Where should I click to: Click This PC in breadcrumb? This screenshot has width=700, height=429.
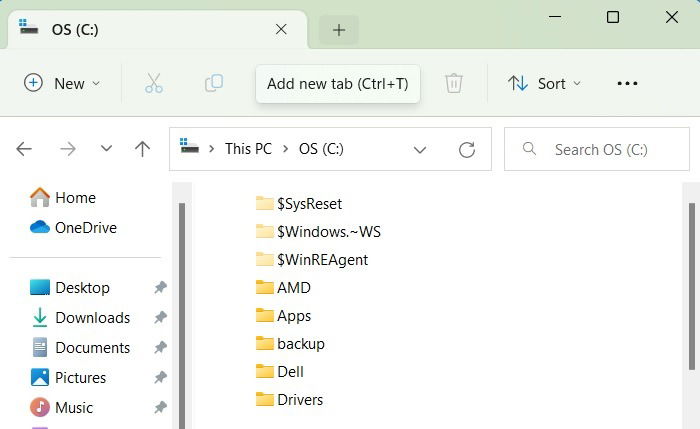coord(248,149)
